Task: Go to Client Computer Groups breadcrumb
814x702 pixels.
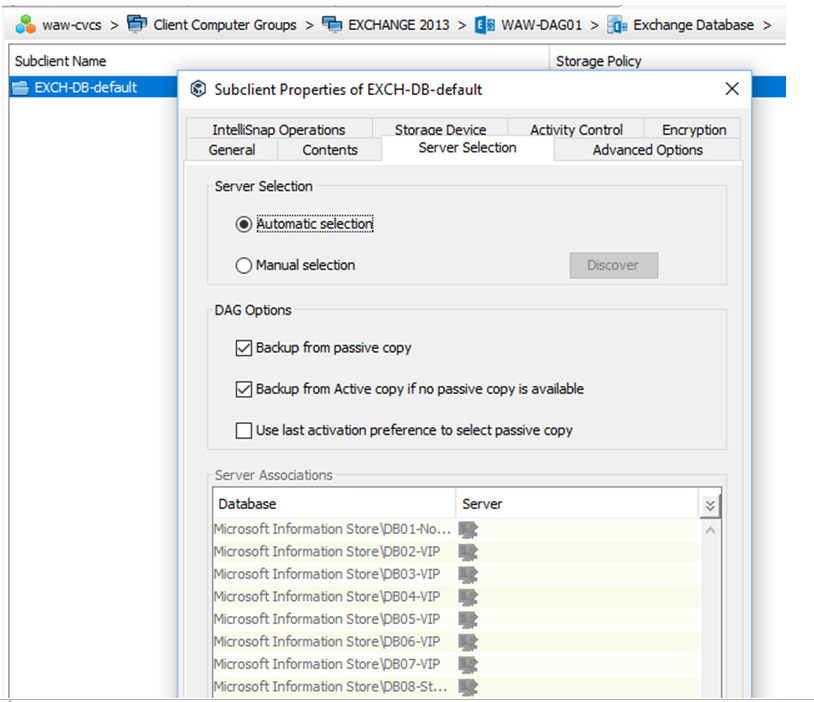Action: (225, 25)
